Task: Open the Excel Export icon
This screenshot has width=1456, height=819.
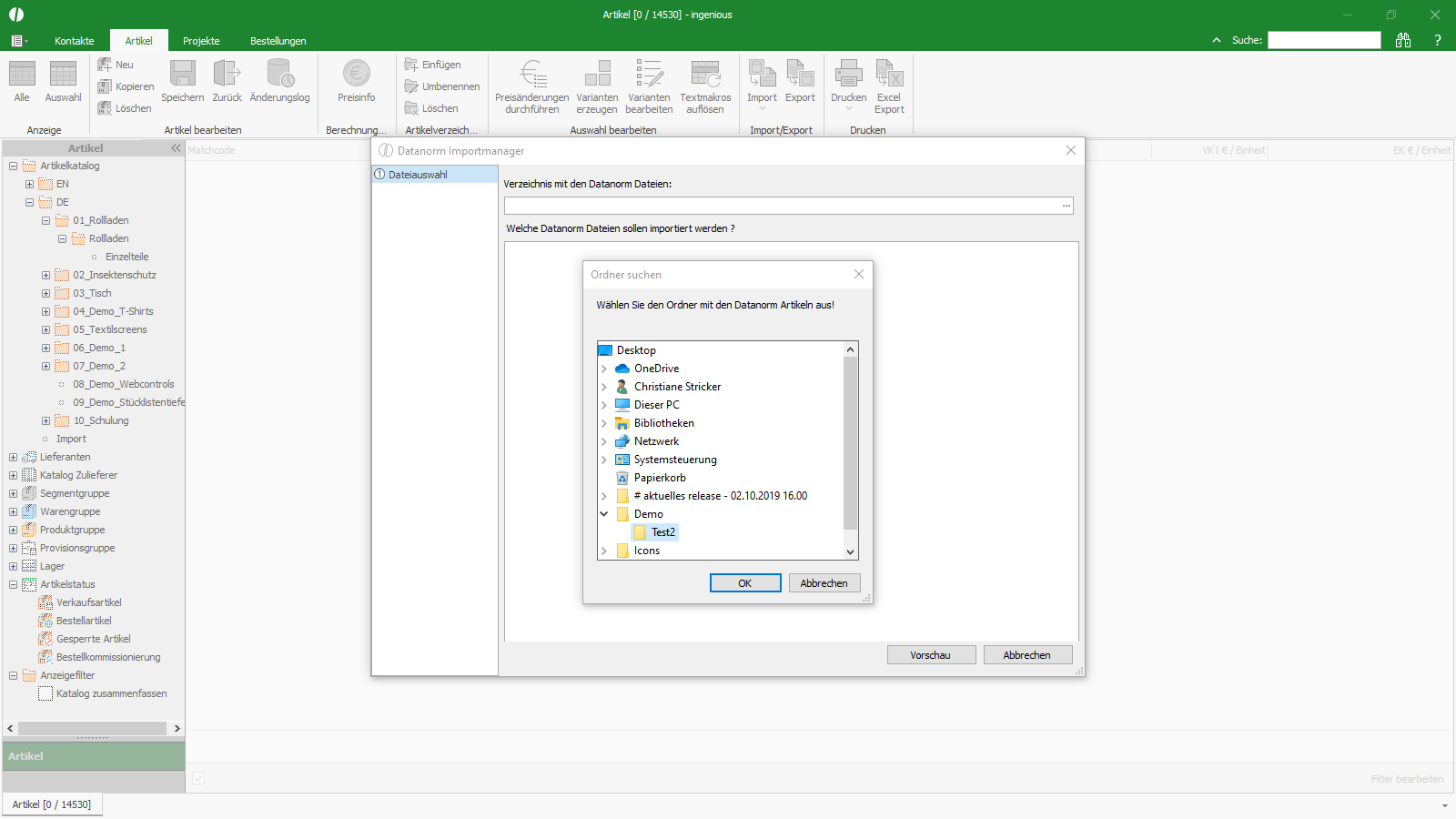Action: click(889, 74)
